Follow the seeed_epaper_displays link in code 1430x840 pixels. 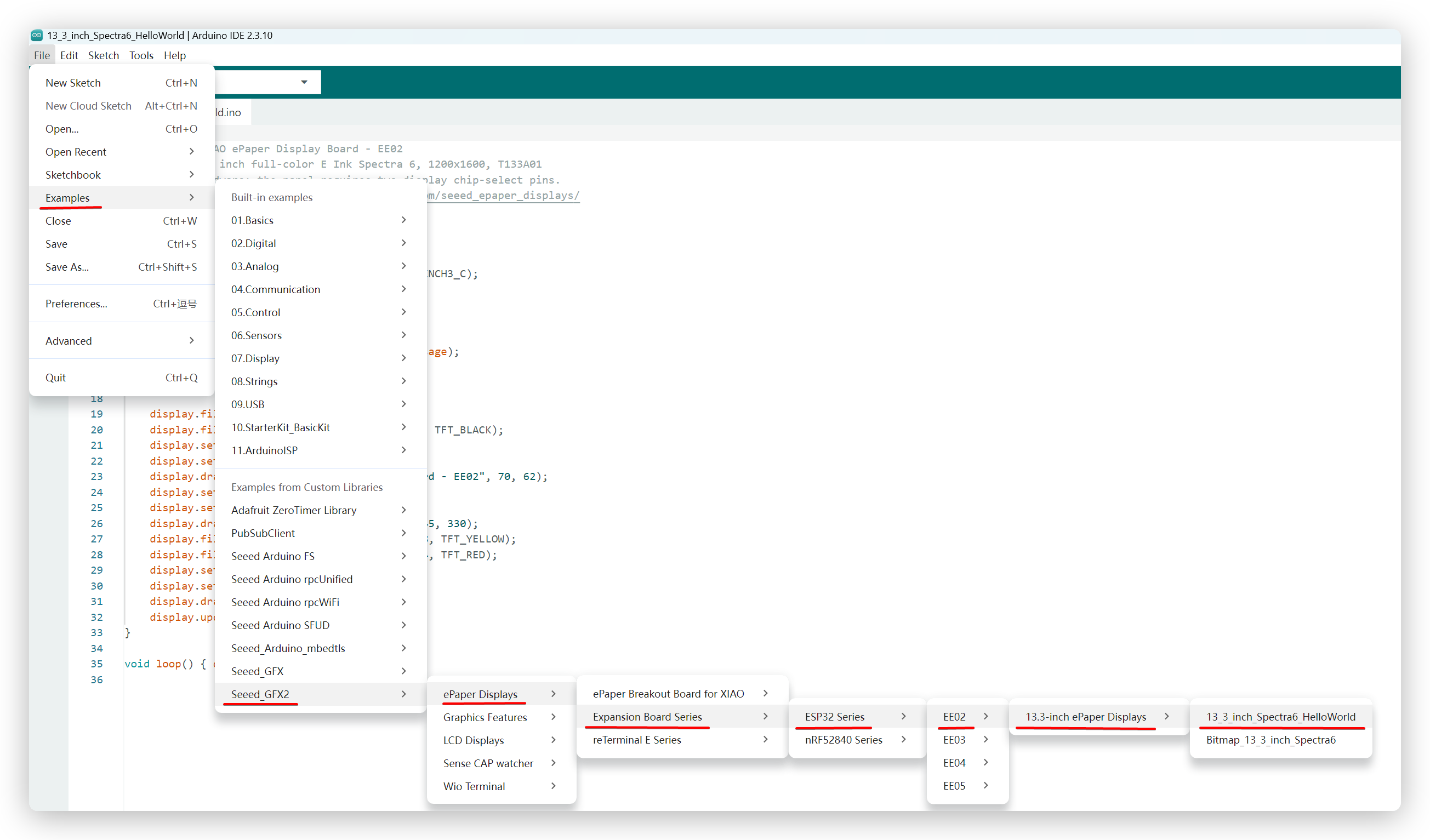pyautogui.click(x=503, y=195)
